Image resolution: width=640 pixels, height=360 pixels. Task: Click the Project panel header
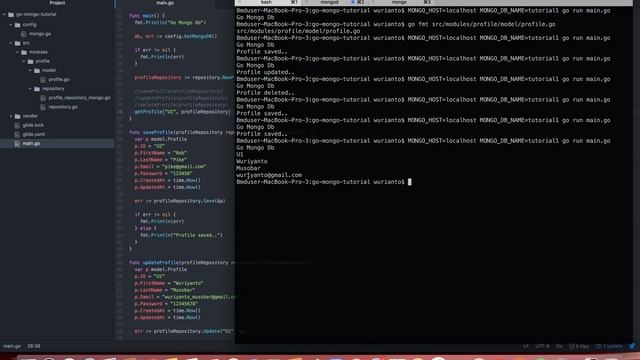click(57, 3)
